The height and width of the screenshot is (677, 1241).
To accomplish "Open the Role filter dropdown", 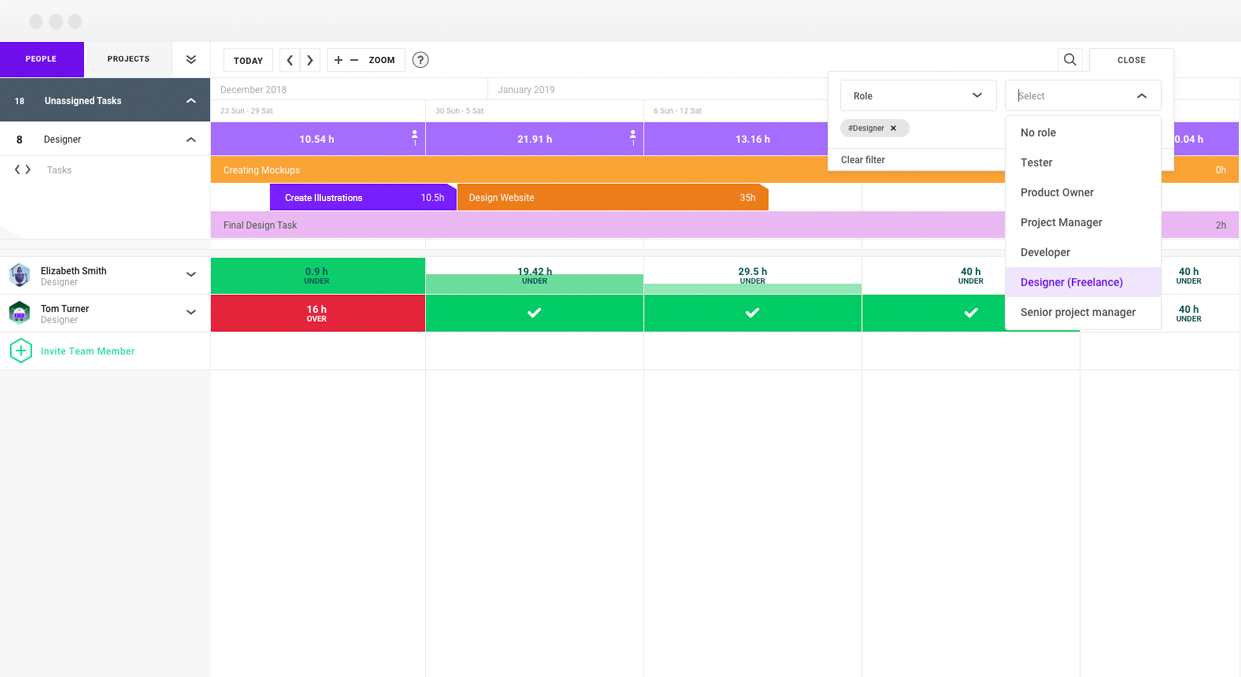I will 918,96.
